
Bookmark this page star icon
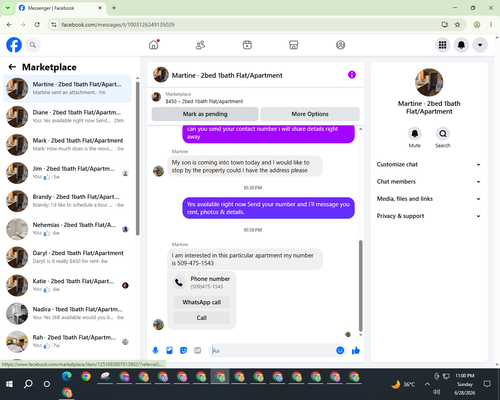(457, 24)
